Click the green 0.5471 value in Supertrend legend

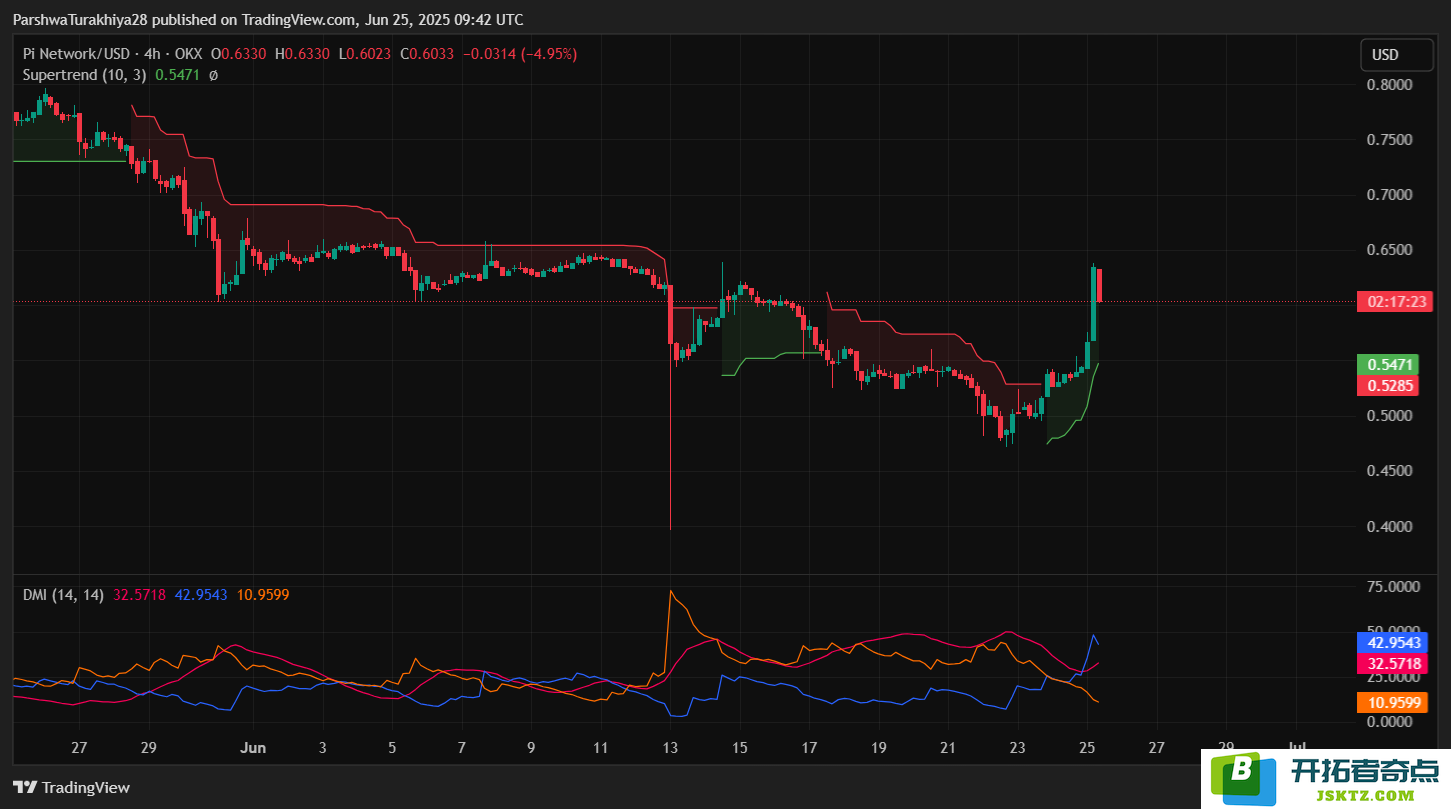coord(177,75)
